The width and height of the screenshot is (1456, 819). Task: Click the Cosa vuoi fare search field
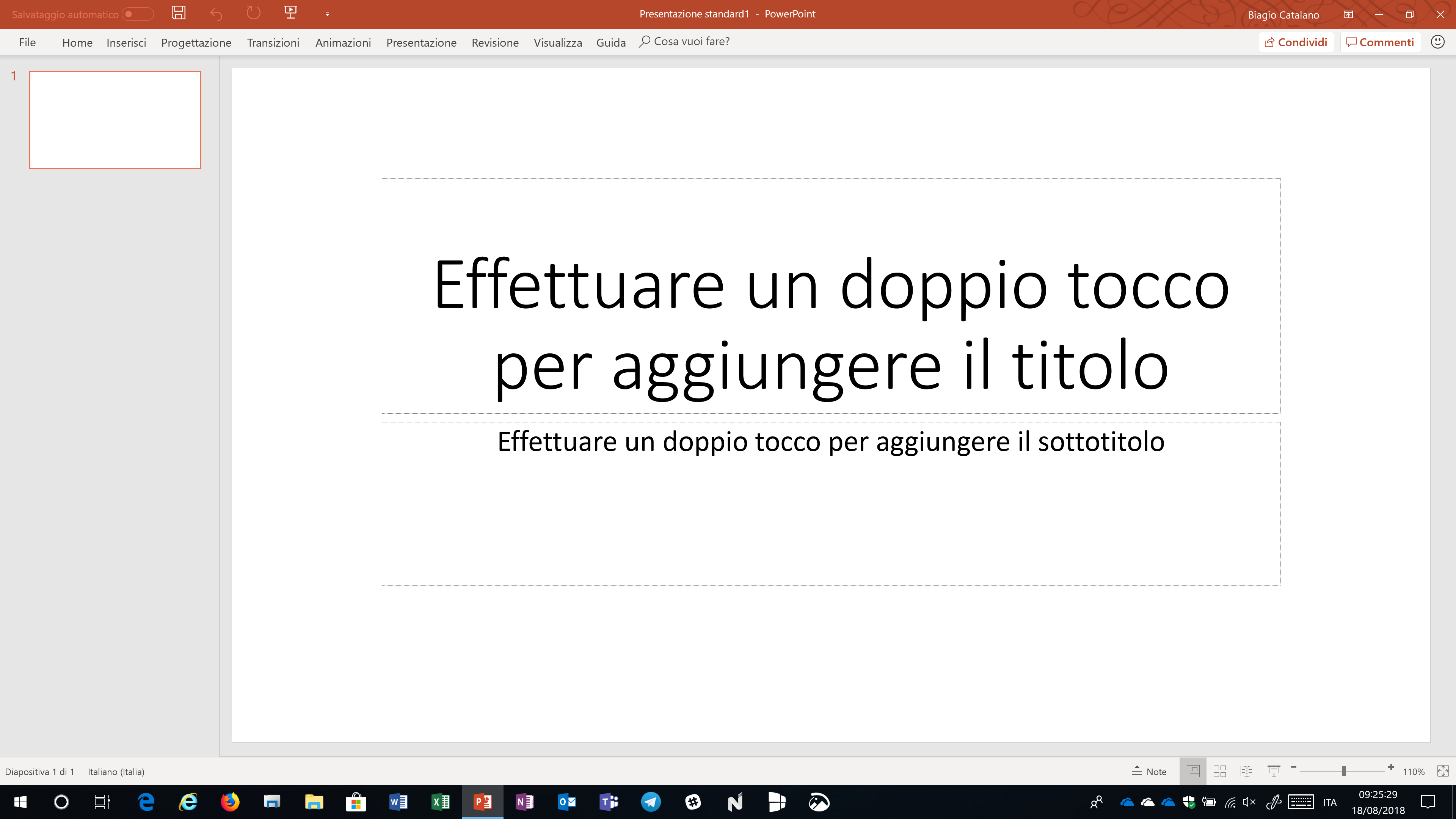(684, 41)
